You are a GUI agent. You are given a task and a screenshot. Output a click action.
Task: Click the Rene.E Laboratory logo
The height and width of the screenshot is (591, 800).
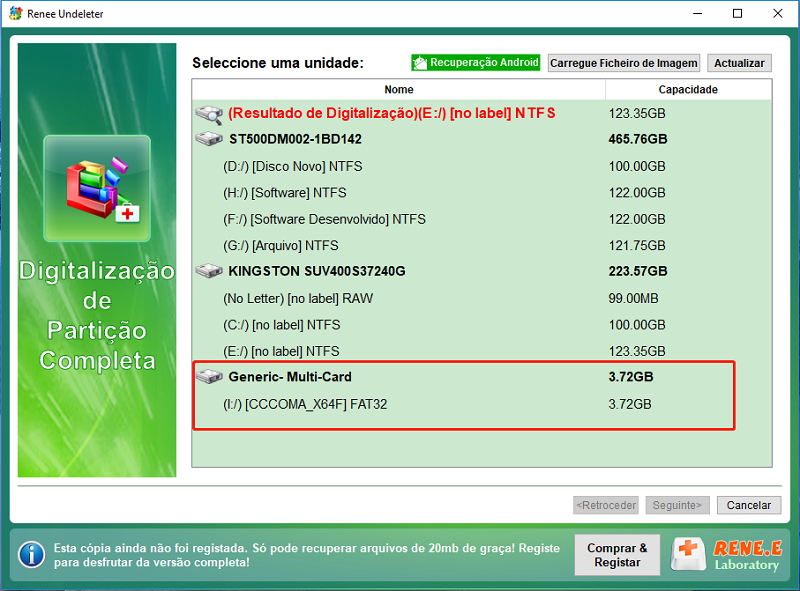pos(727,555)
